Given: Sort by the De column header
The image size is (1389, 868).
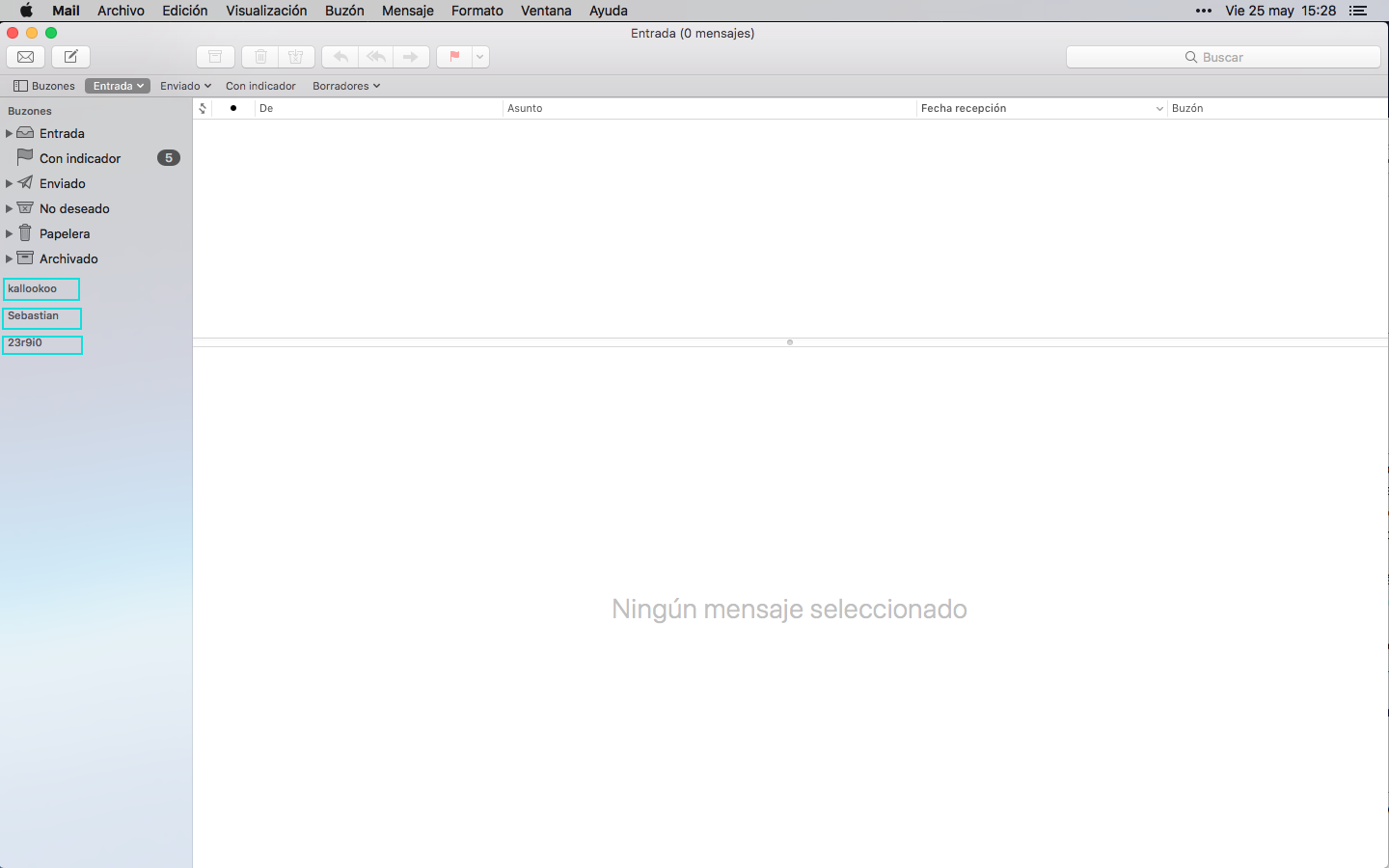Looking at the screenshot, I should [x=378, y=108].
